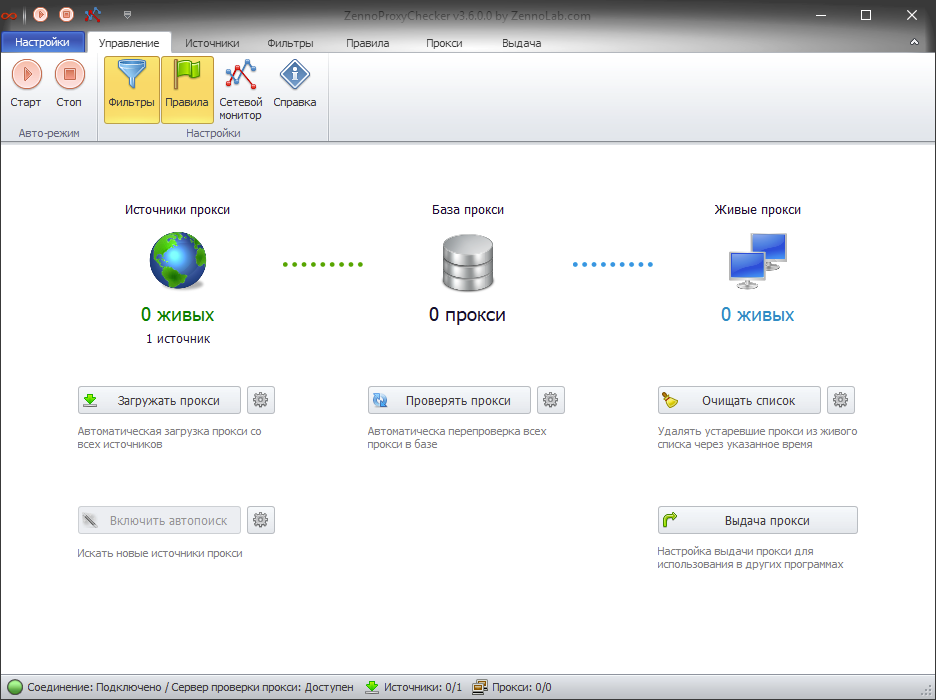Open the gear settings beside Очищать список
This screenshot has height=700, width=936.
click(841, 400)
